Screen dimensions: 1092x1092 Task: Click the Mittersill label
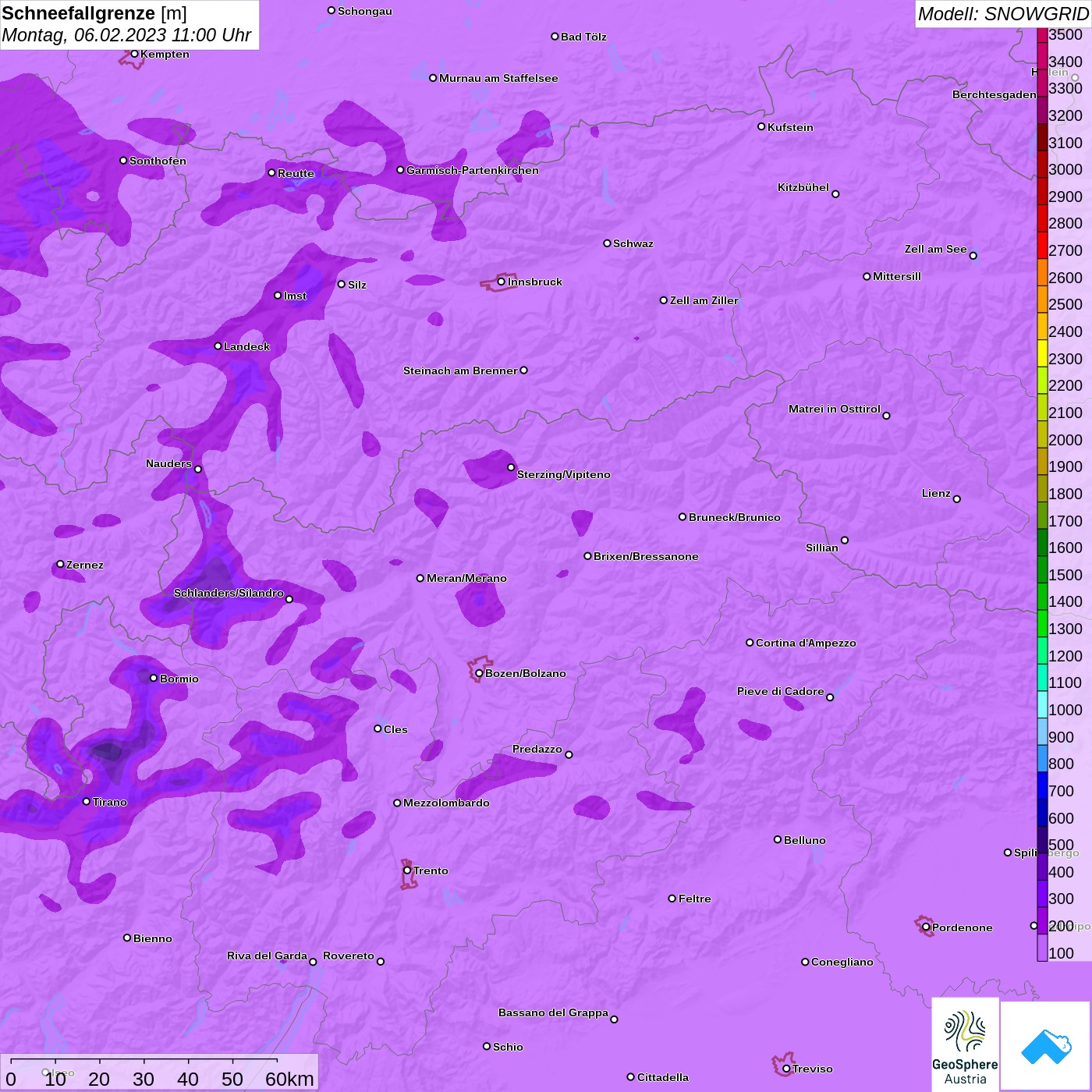[x=897, y=276]
